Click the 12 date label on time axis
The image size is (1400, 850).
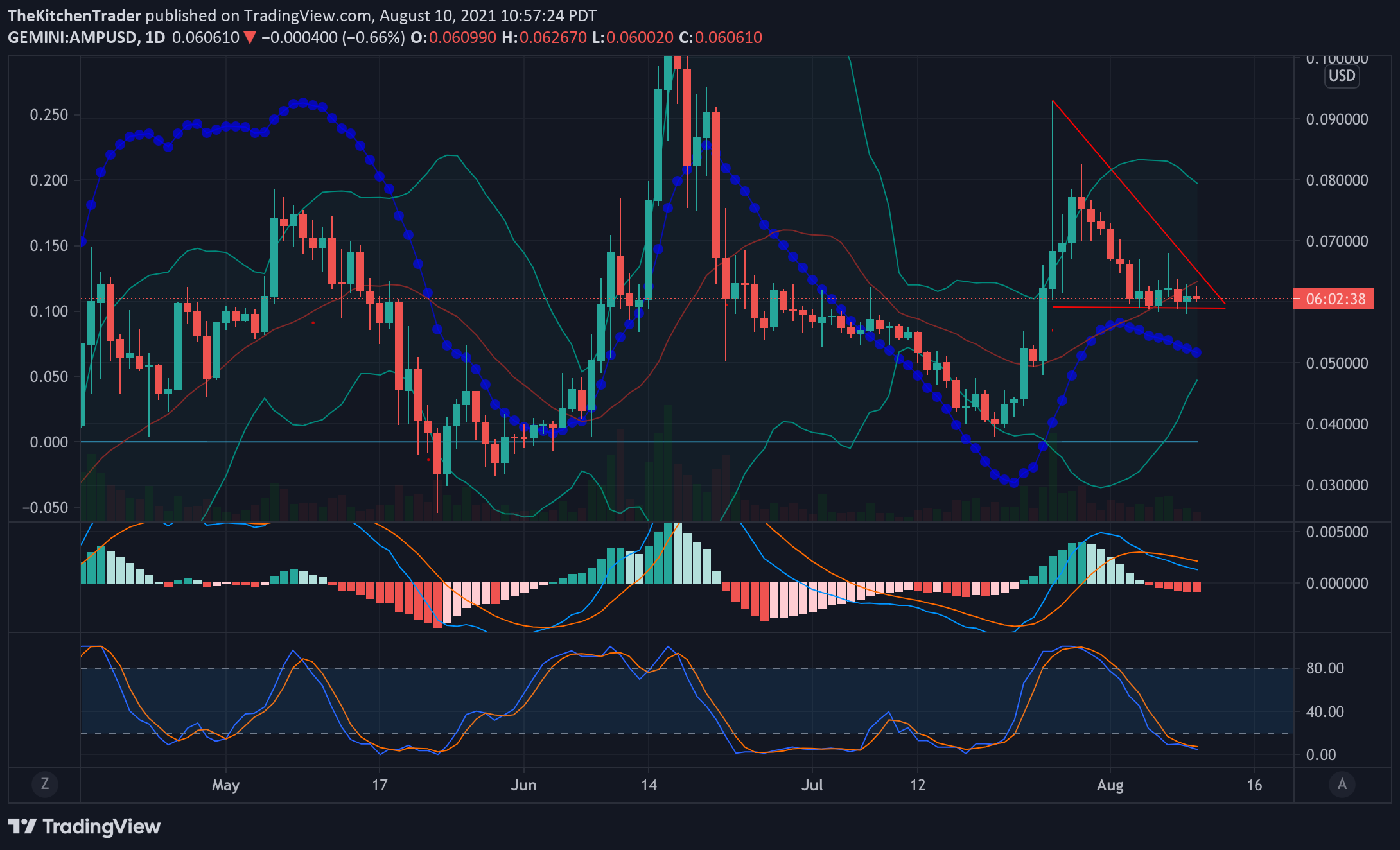click(x=918, y=785)
